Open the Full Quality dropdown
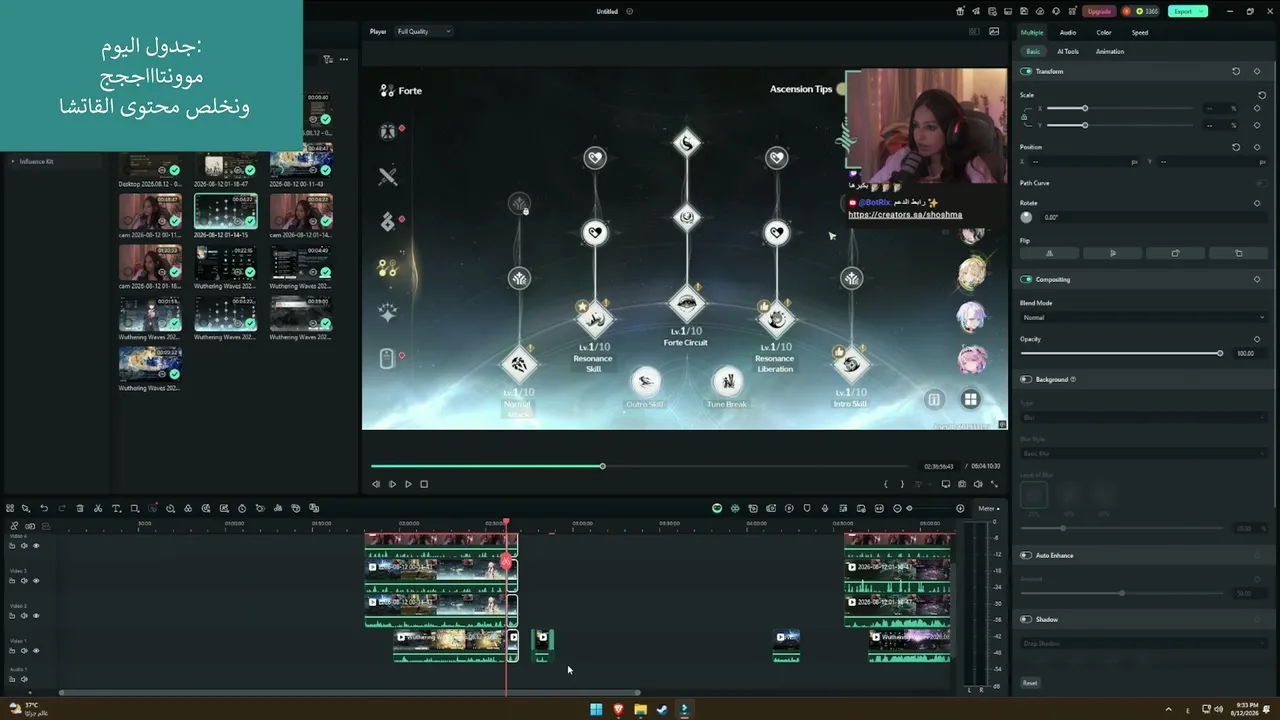1280x720 pixels. point(424,31)
